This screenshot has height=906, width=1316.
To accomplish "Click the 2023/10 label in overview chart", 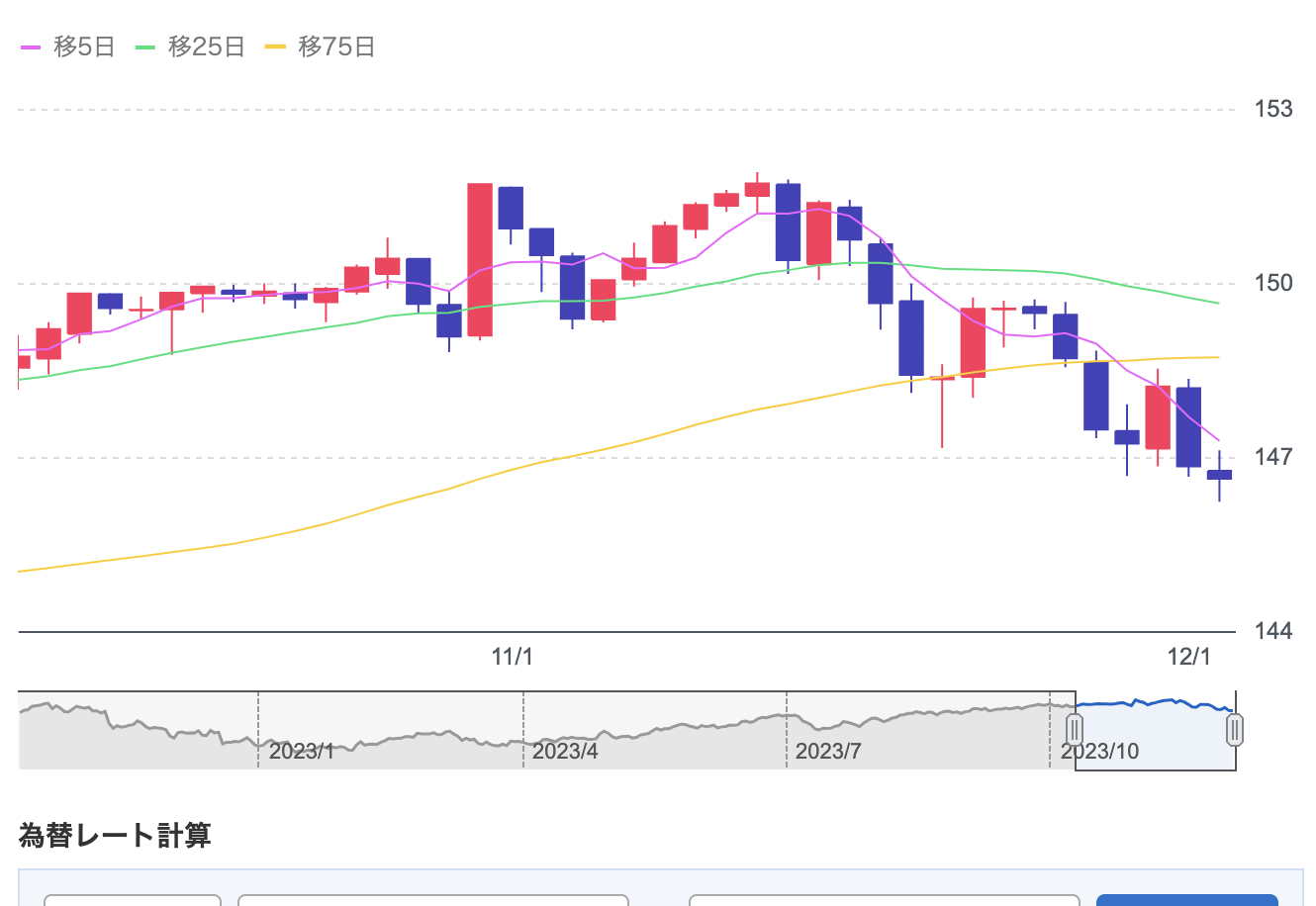I will [x=1100, y=751].
